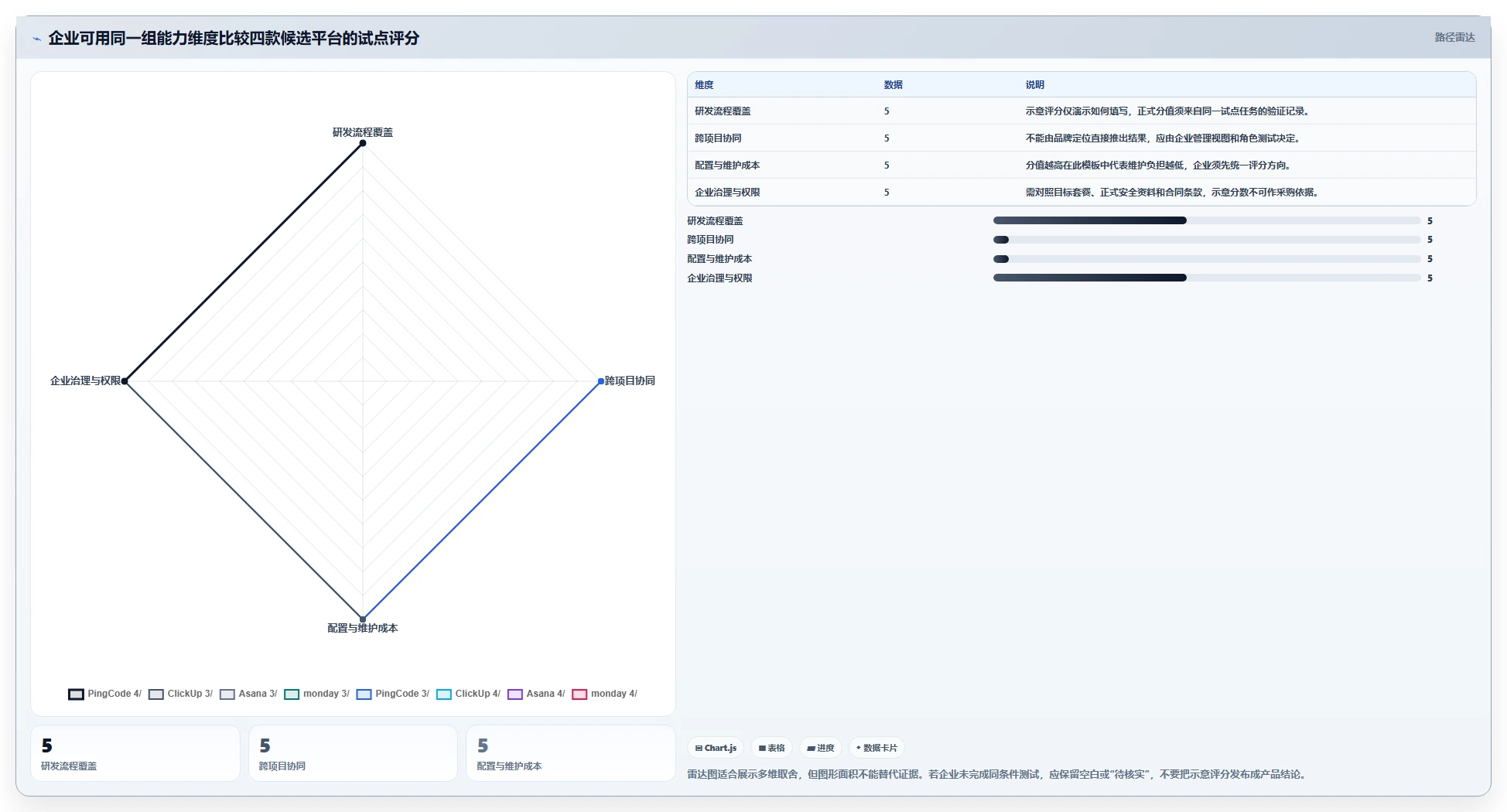Click the page title 企业可用同一组能力维度
This screenshot has height=812, width=1507.
(234, 38)
